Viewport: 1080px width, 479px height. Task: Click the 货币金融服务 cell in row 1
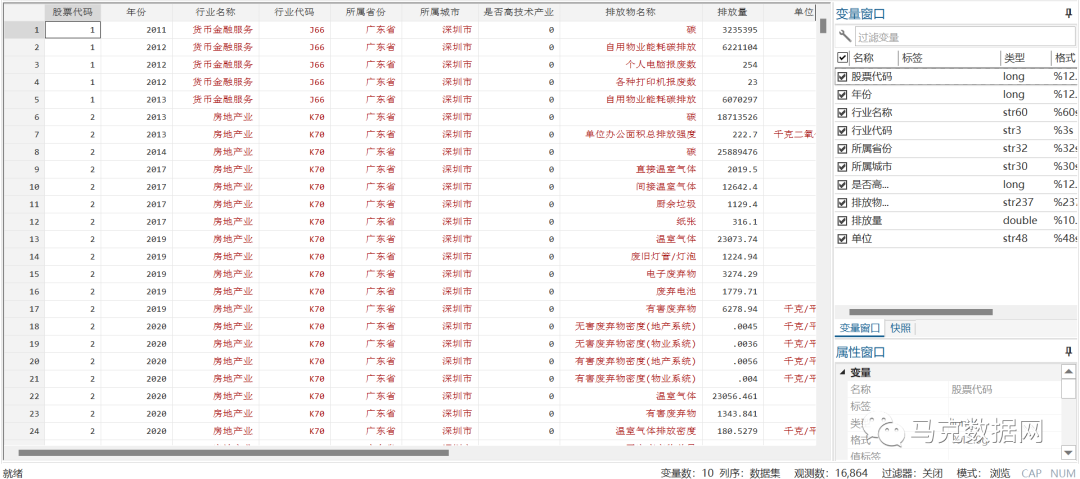[216, 30]
